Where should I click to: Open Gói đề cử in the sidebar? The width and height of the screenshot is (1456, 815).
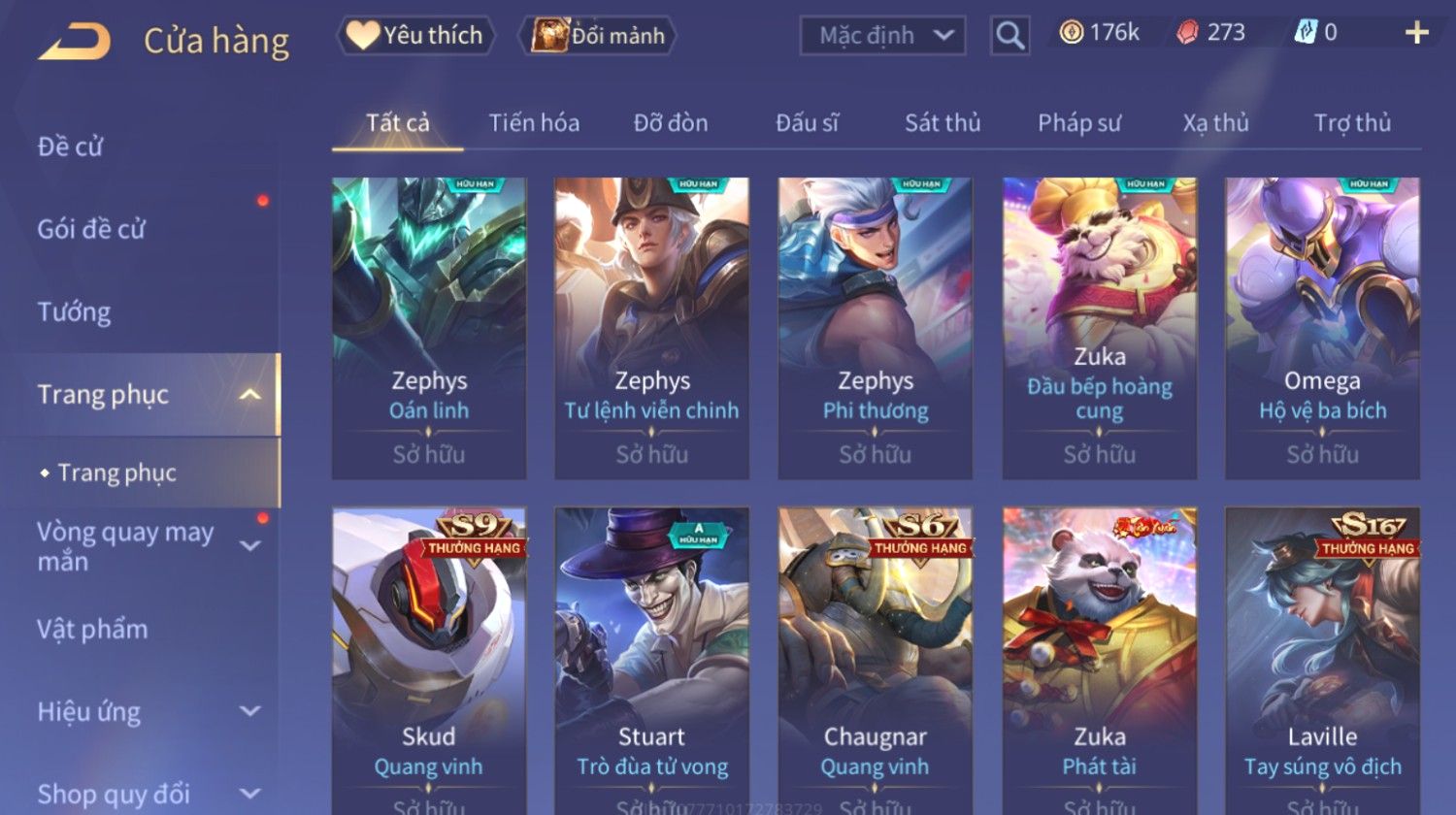pyautogui.click(x=91, y=230)
